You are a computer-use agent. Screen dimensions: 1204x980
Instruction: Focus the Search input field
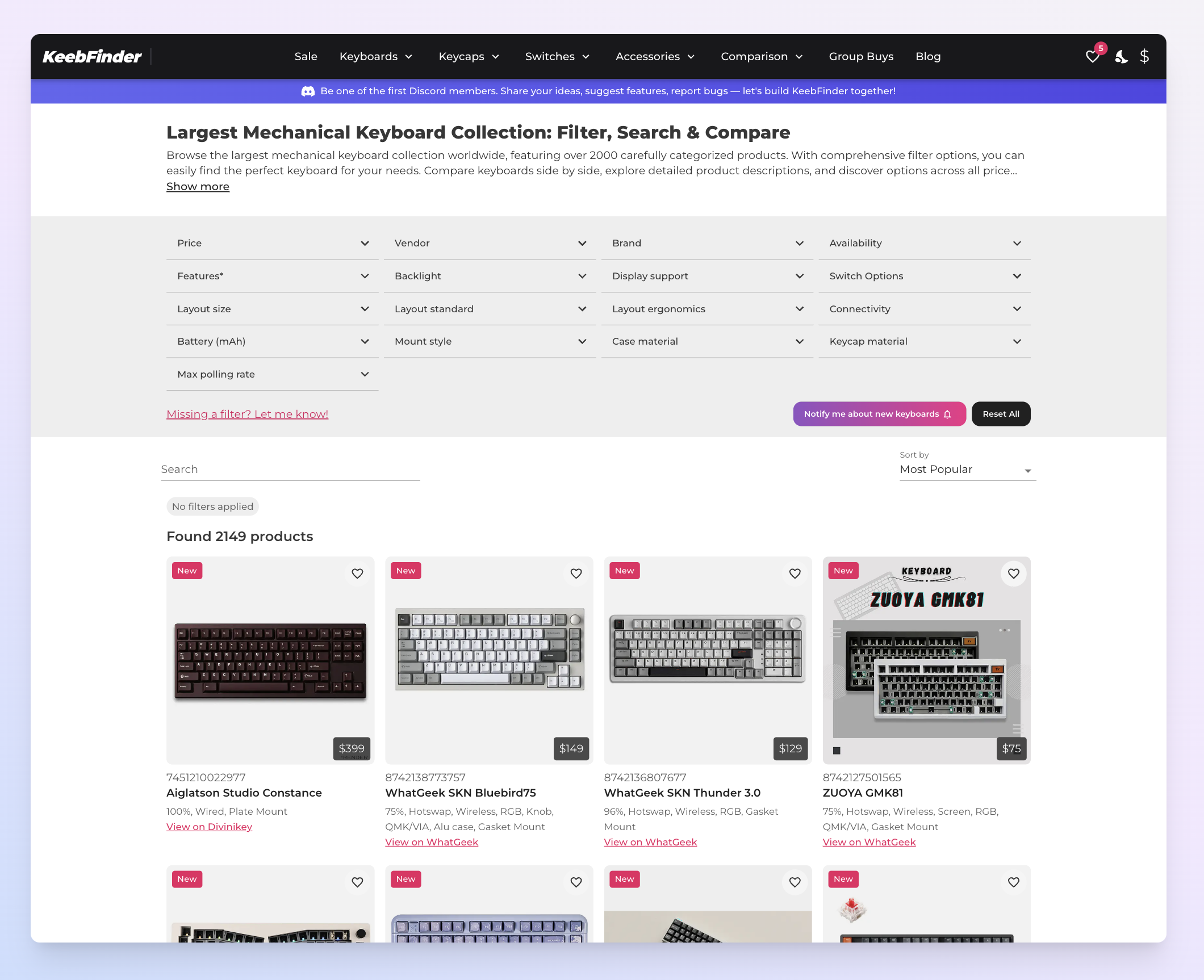point(290,470)
